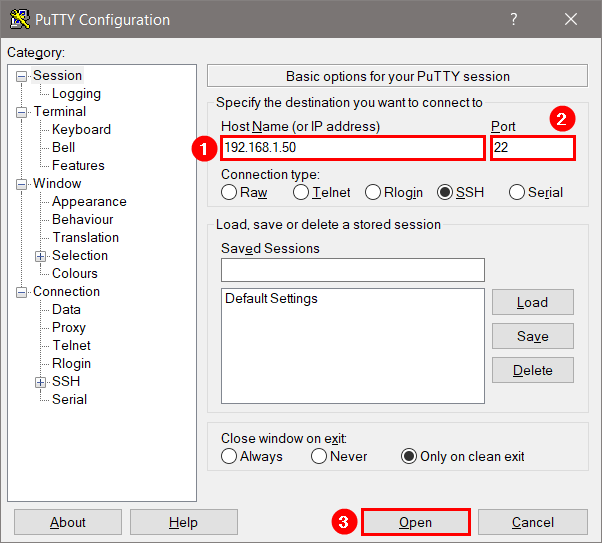Image resolution: width=602 pixels, height=543 pixels.
Task: Open the Rlogin category in the tree
Action: [71, 364]
